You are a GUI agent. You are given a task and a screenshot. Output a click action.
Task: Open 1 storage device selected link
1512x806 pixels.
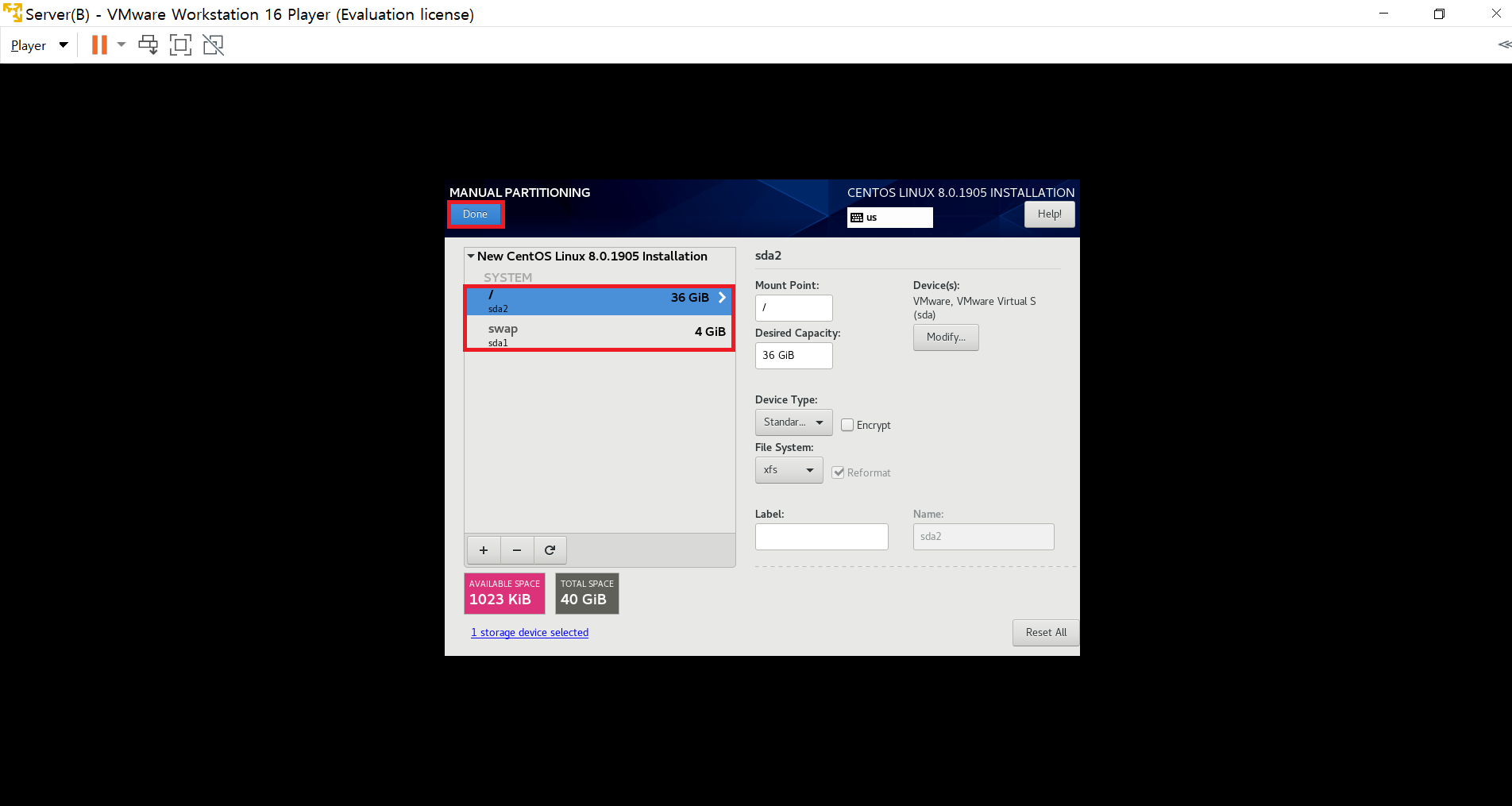pyautogui.click(x=530, y=633)
